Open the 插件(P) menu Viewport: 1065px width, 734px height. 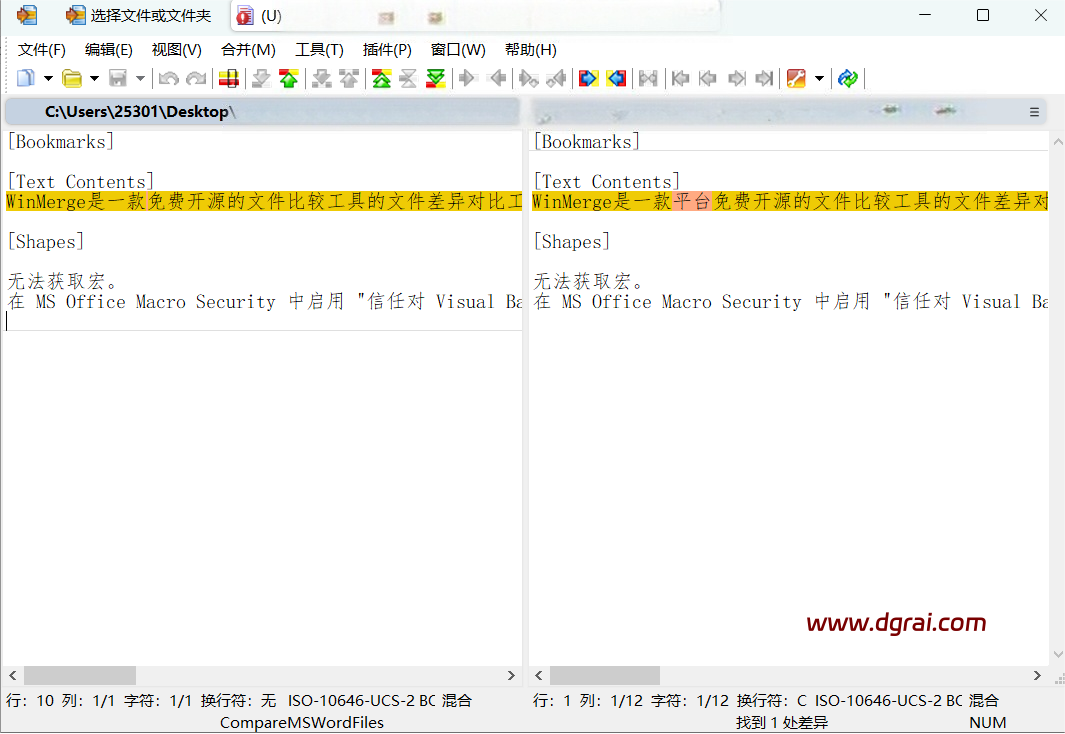point(387,50)
